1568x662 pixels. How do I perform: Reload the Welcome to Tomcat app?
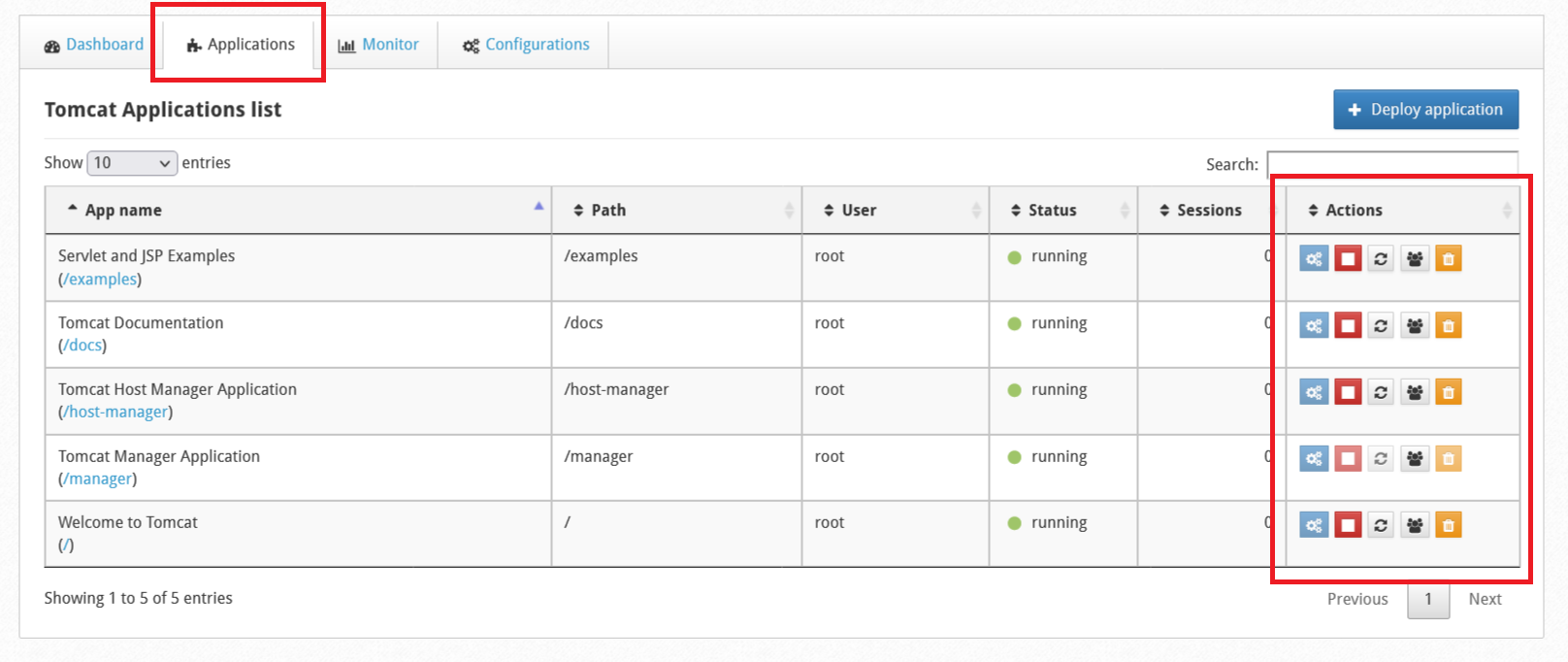(x=1381, y=525)
